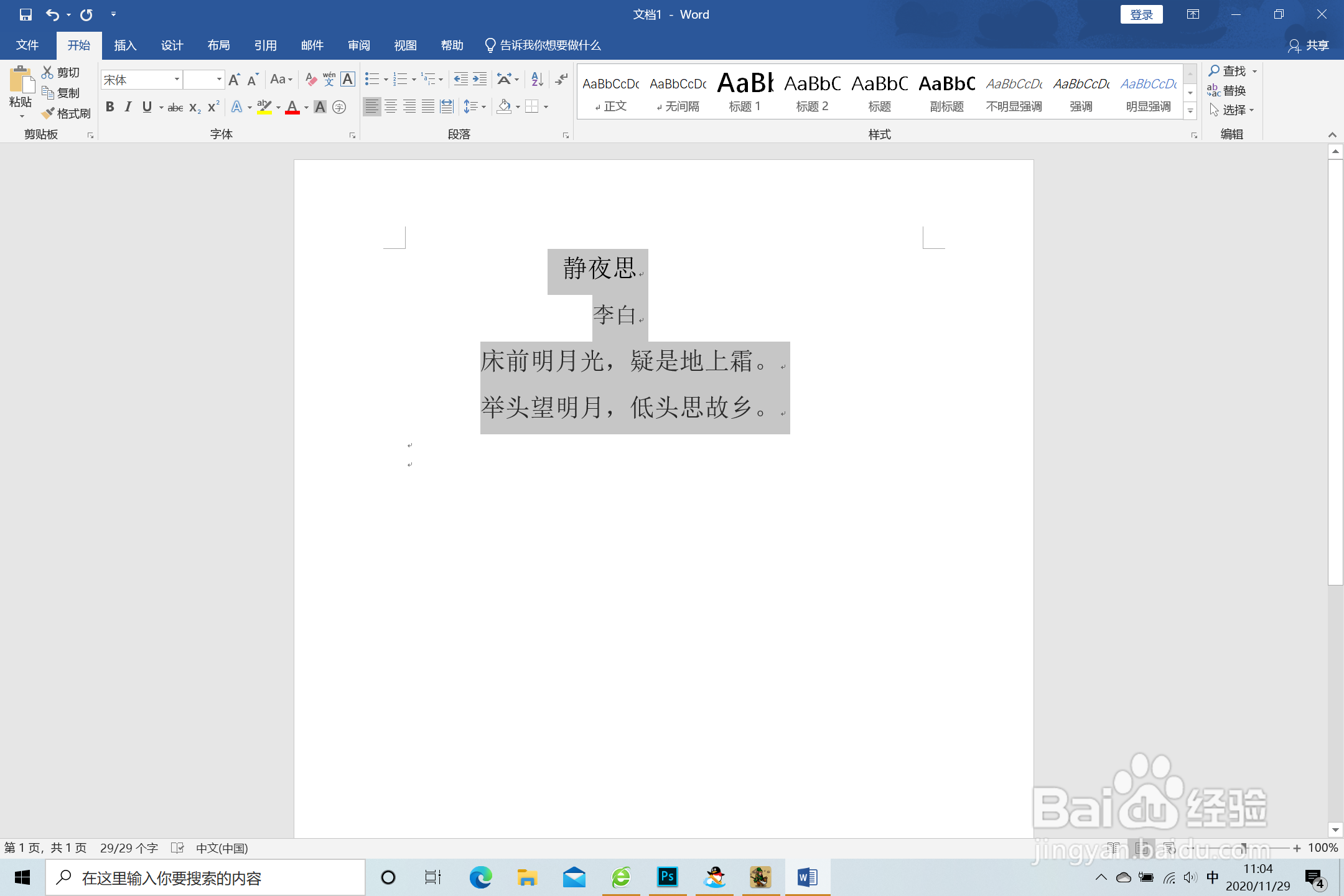
Task: Paste from the clipboard using the Paste icon
Action: pyautogui.click(x=21, y=81)
